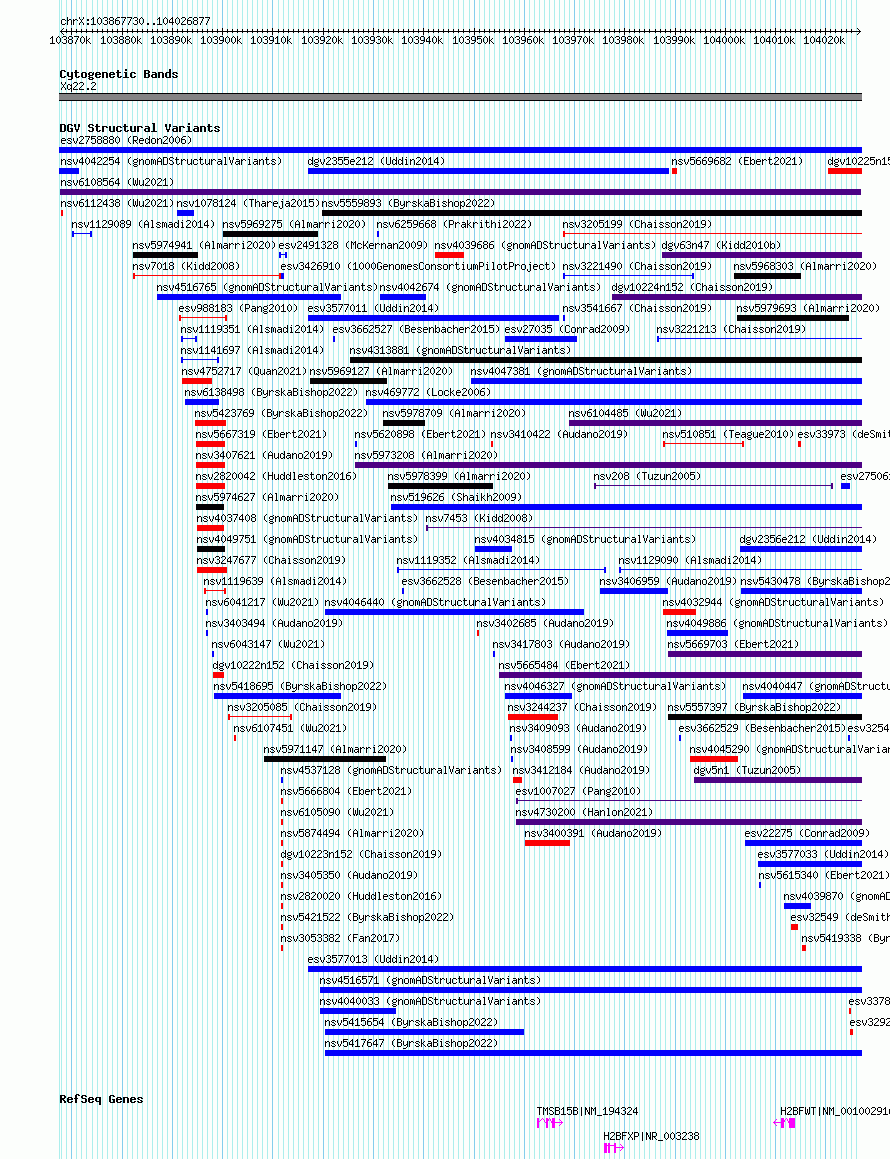Viewport: 890px width, 1159px height.
Task: Click nsv469772 (Locke2006) variant label
Action: point(428,392)
